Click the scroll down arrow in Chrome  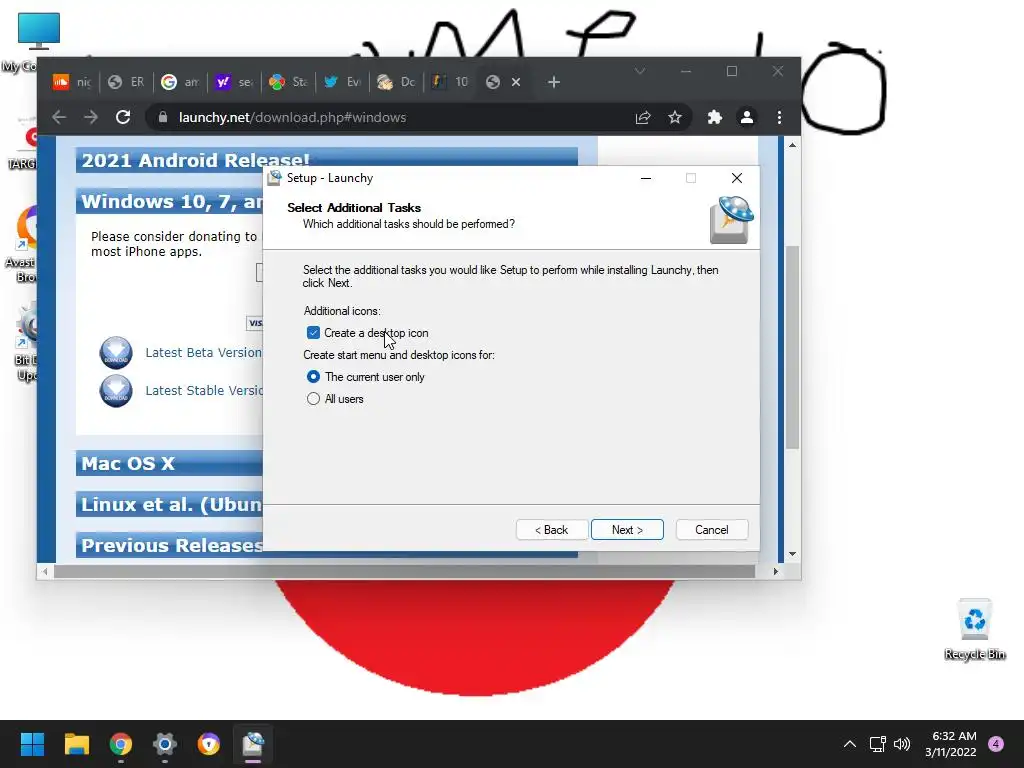pyautogui.click(x=792, y=554)
